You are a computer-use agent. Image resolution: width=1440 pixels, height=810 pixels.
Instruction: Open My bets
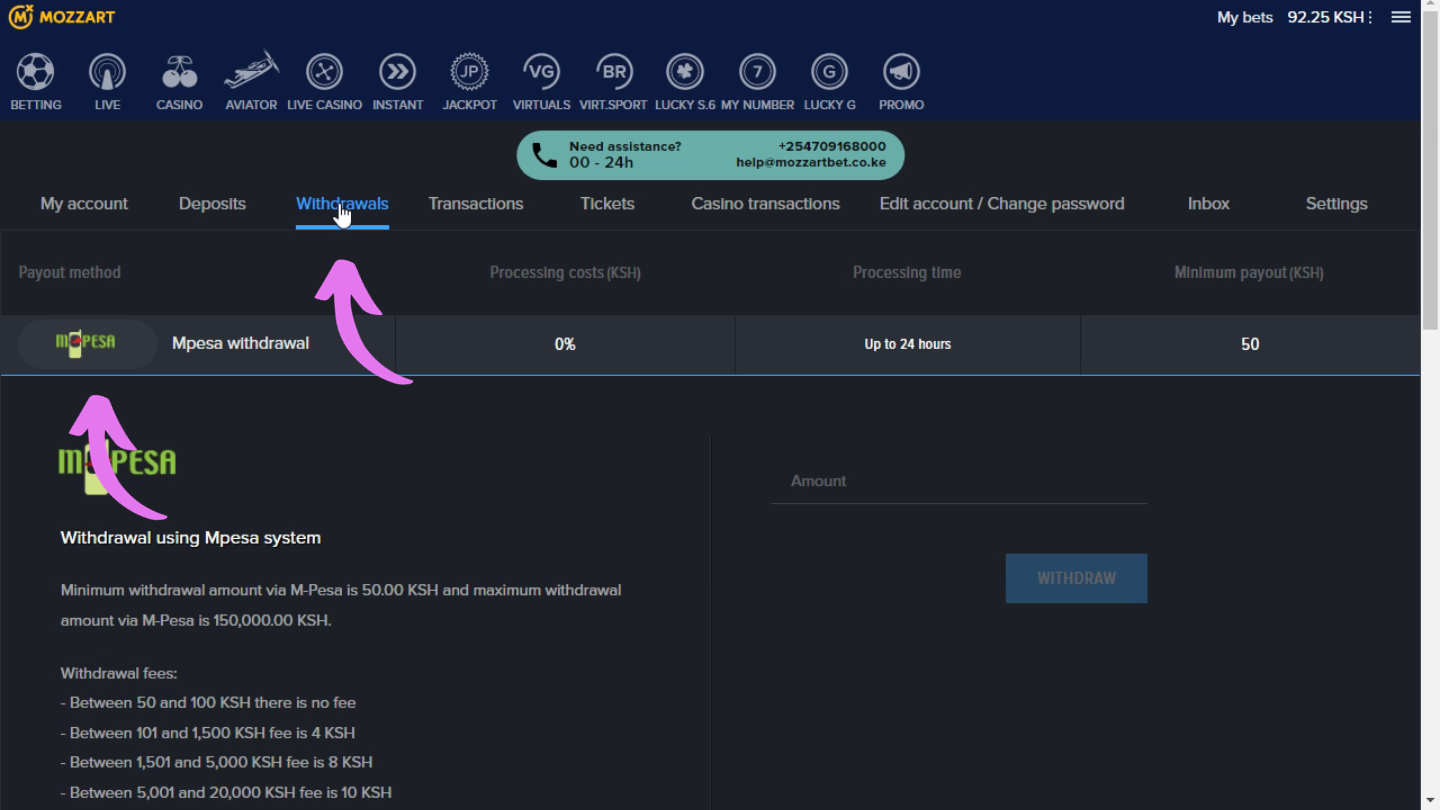pyautogui.click(x=1245, y=17)
